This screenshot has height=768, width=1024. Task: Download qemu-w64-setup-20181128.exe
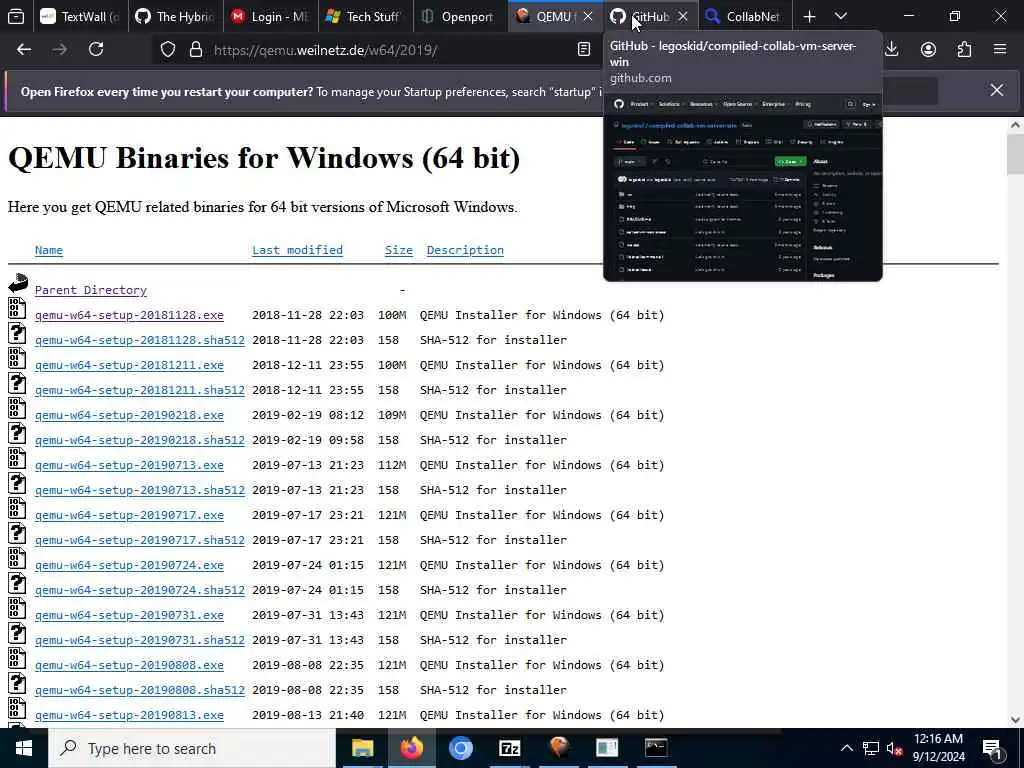coord(129,315)
